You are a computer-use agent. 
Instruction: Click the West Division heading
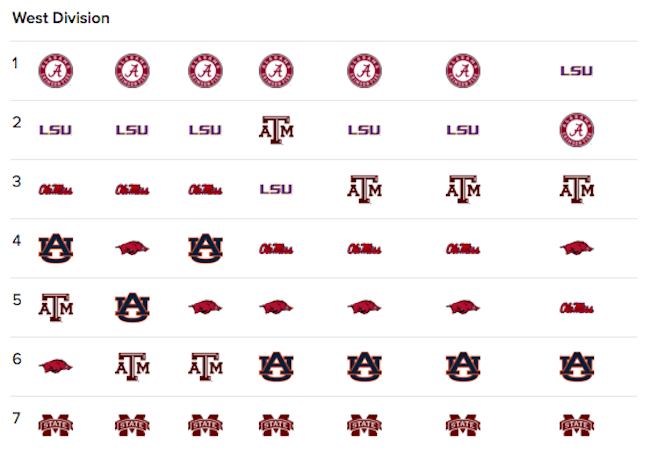point(61,18)
